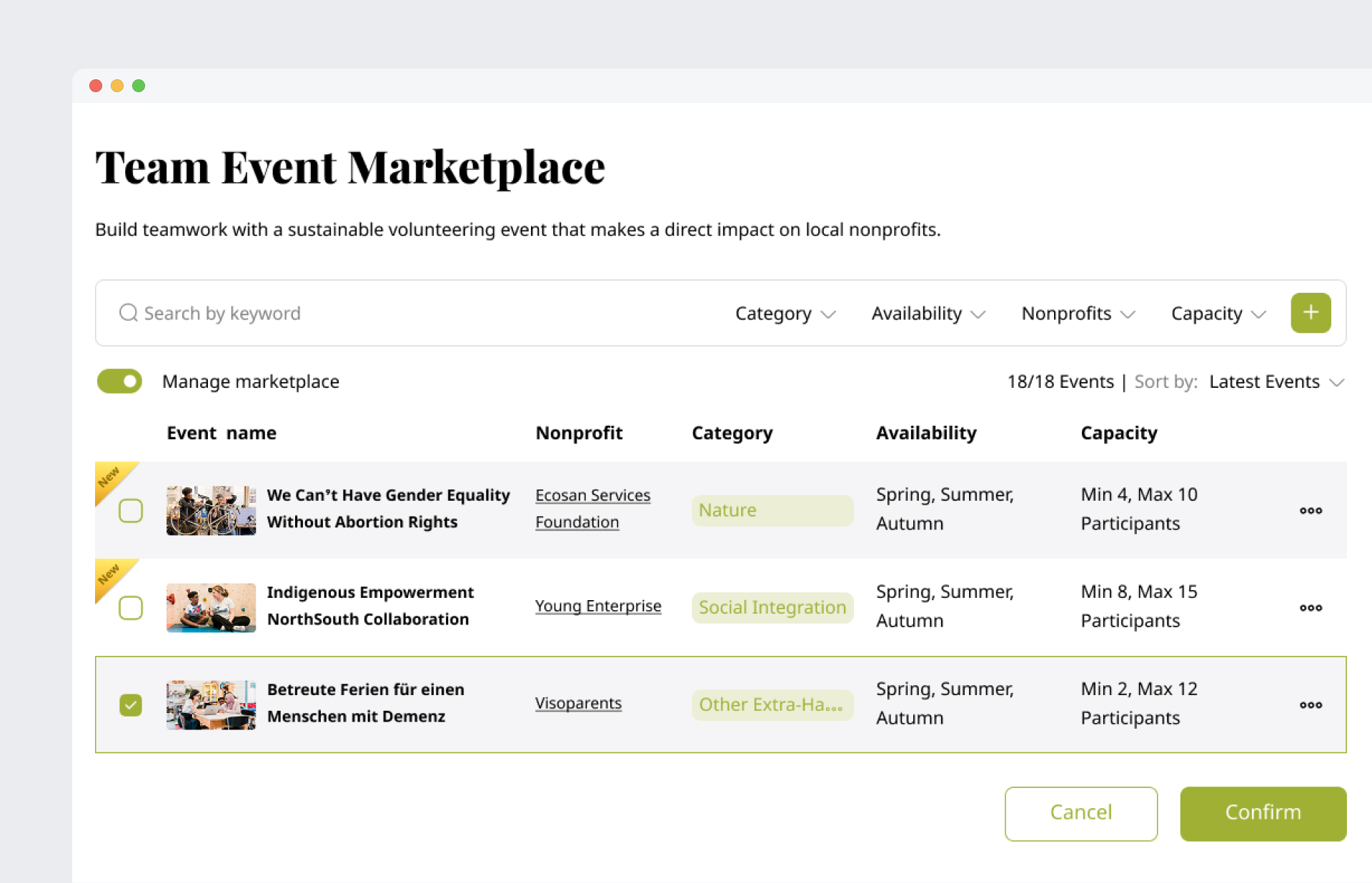Open more options for Indigenous Empowerment event

(1310, 607)
